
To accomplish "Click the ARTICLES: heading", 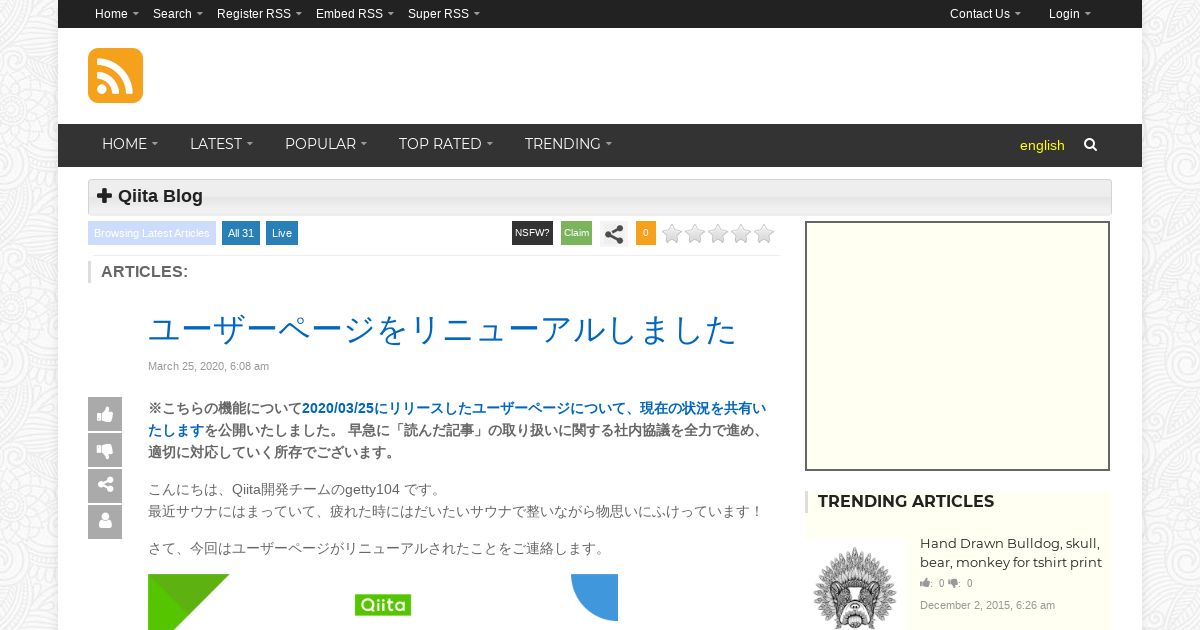I will [x=144, y=272].
